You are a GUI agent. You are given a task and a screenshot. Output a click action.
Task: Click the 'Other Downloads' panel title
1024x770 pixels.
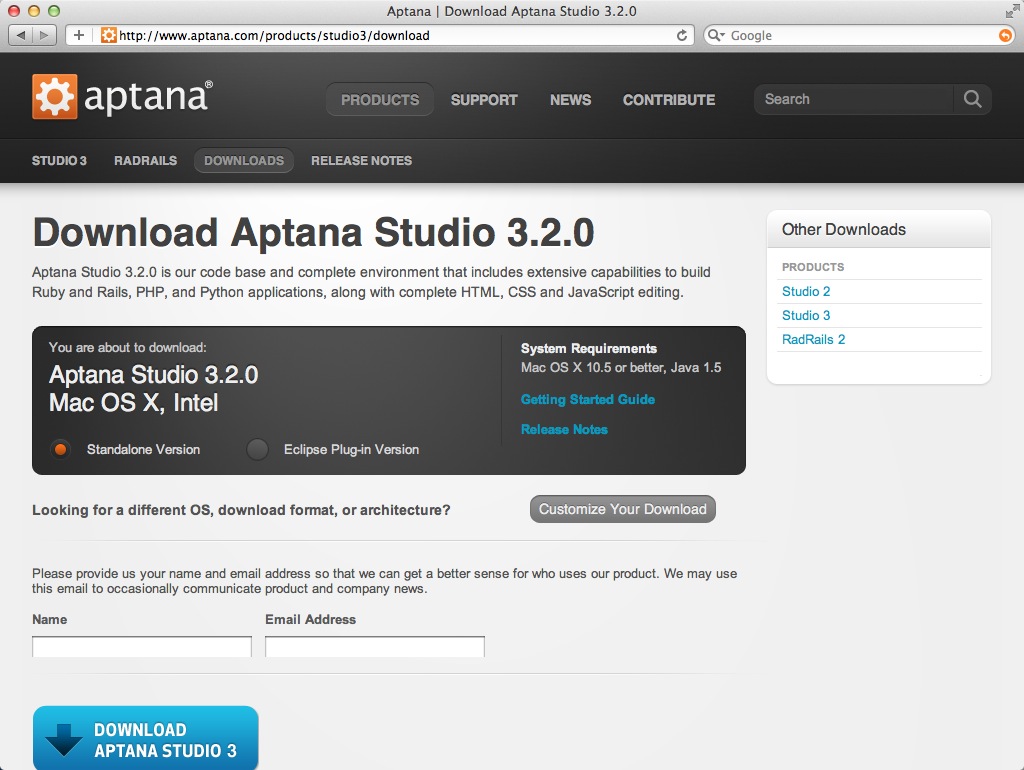(x=844, y=229)
